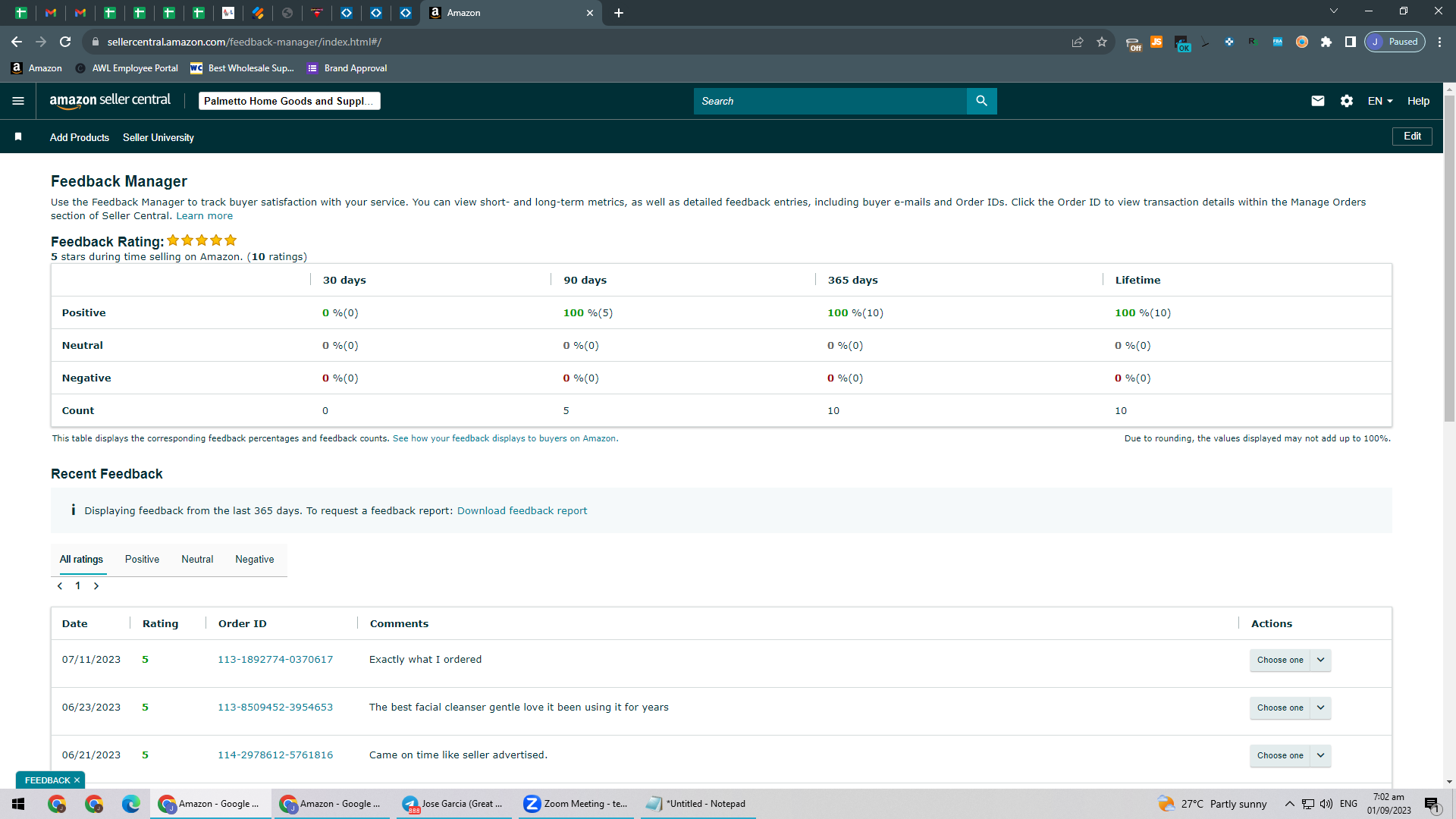This screenshot has height=819, width=1456.
Task: Switch to the Neutral feedback tab
Action: click(197, 560)
